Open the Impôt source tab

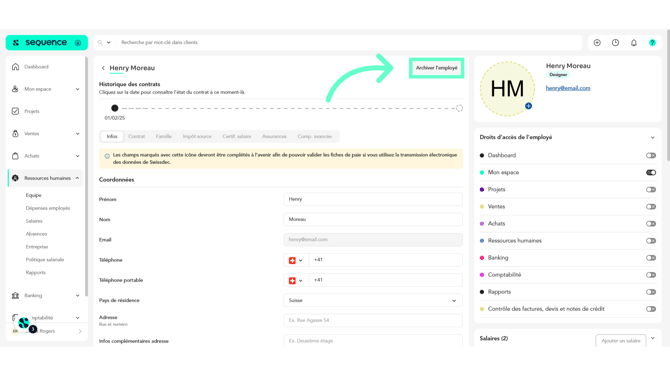coord(197,136)
